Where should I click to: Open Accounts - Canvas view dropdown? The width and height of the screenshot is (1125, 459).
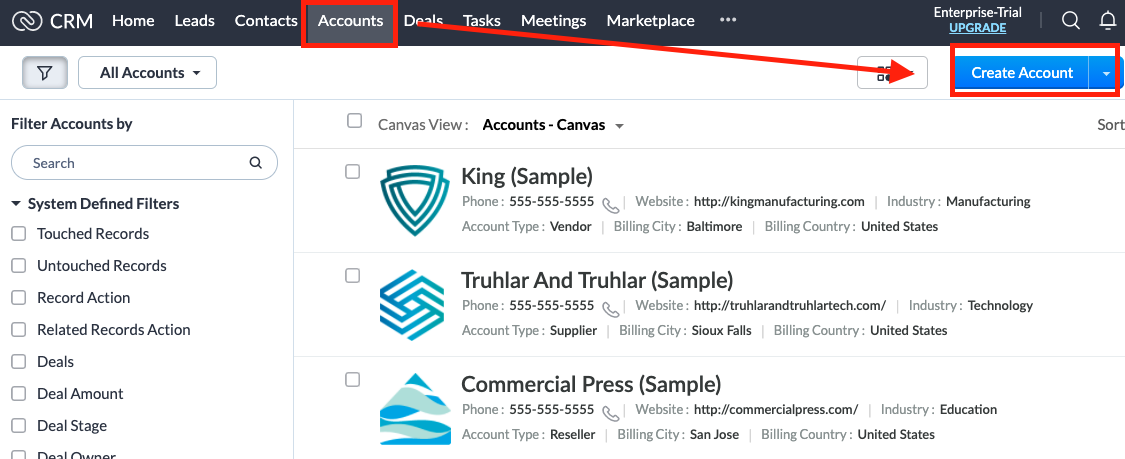pos(552,125)
